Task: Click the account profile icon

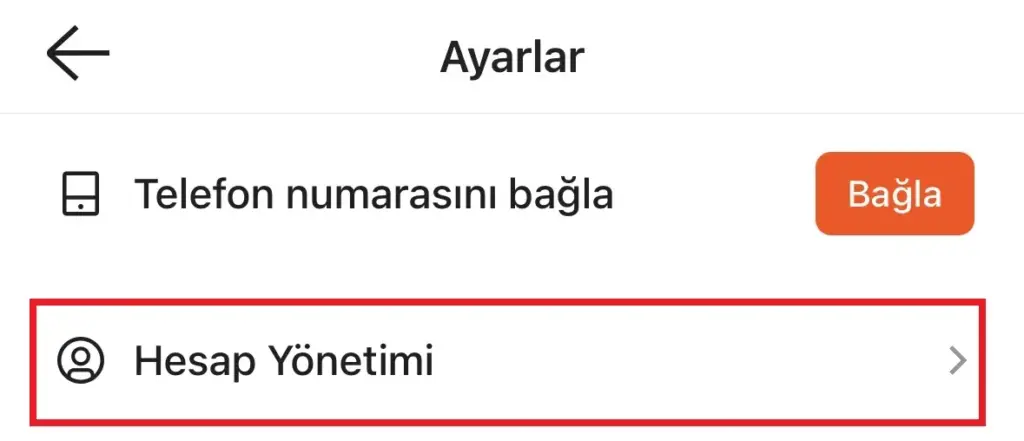Action: click(81, 360)
